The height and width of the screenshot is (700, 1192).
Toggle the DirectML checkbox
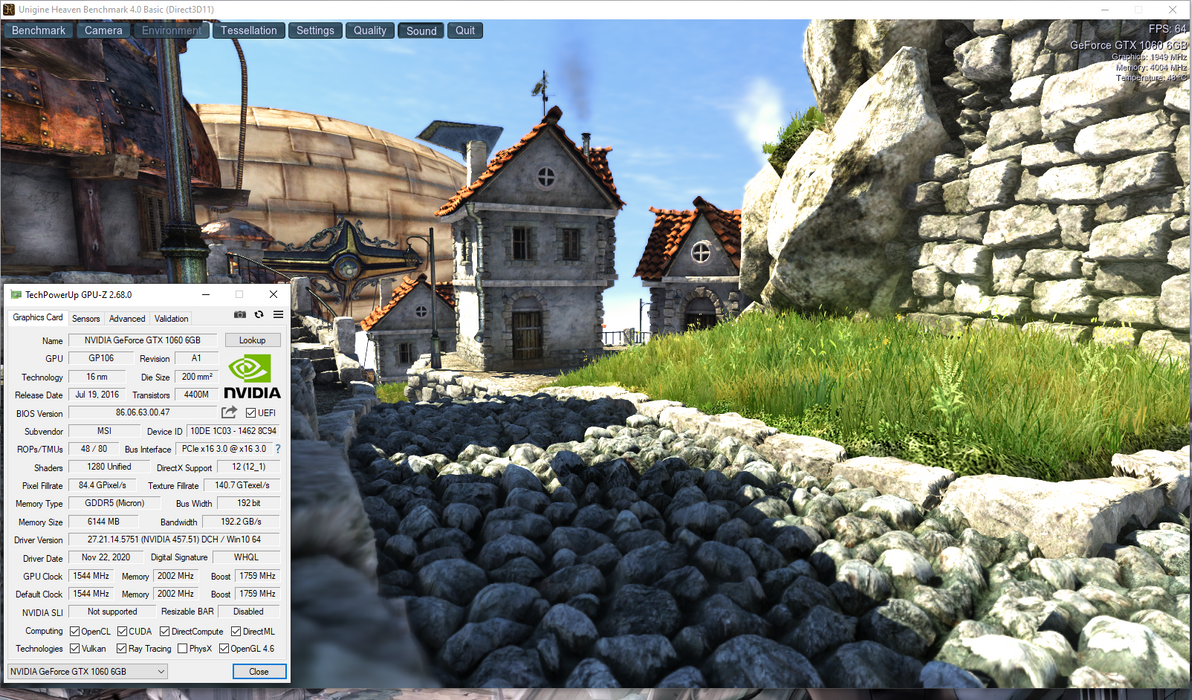coord(236,631)
